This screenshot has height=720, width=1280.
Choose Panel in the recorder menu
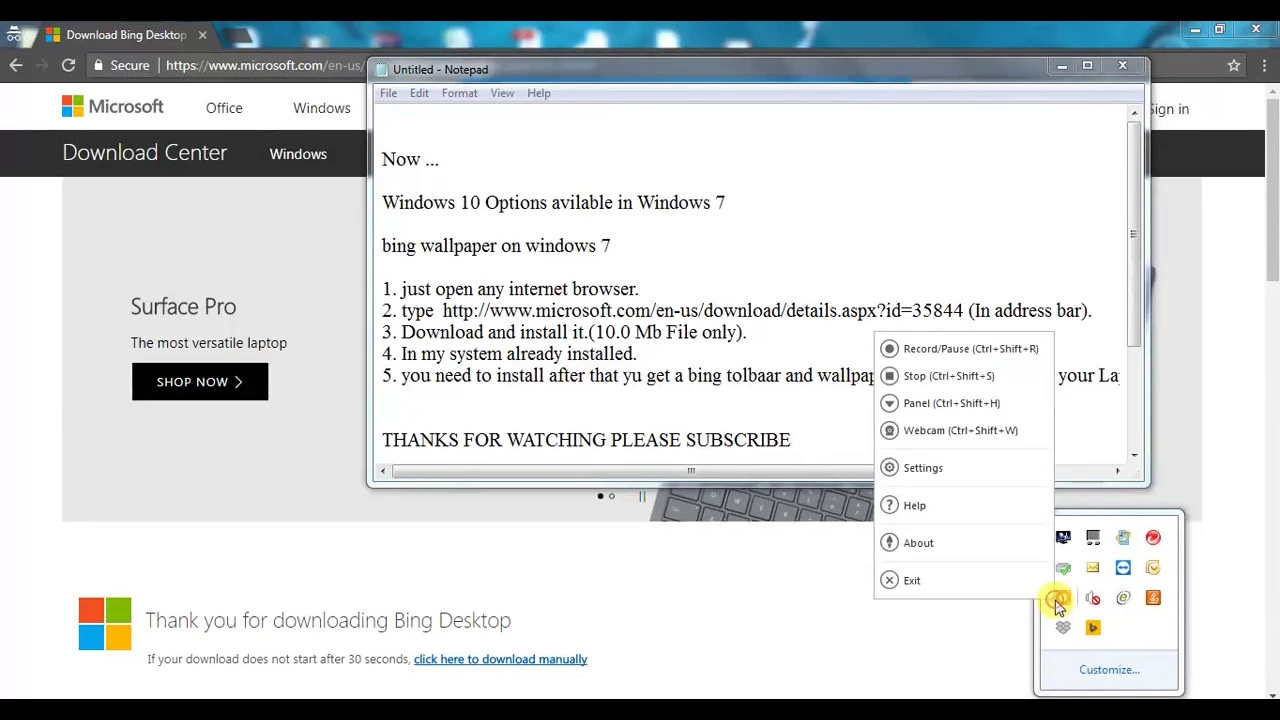[x=963, y=403]
